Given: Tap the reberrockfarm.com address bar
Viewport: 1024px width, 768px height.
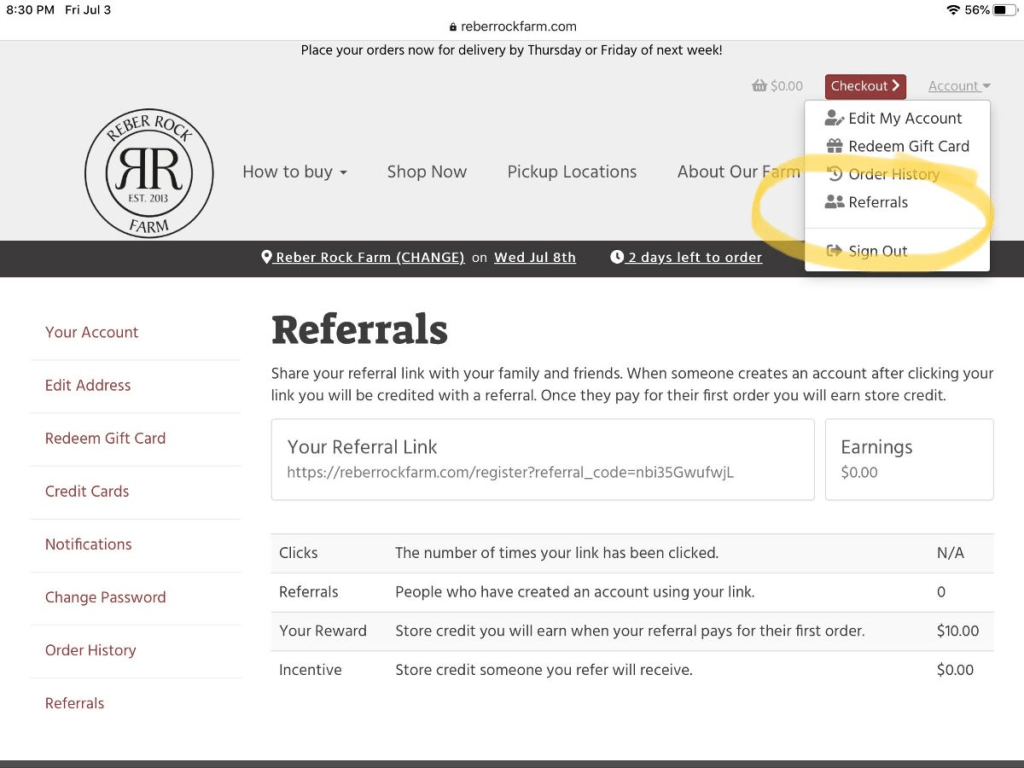Looking at the screenshot, I should (x=512, y=27).
